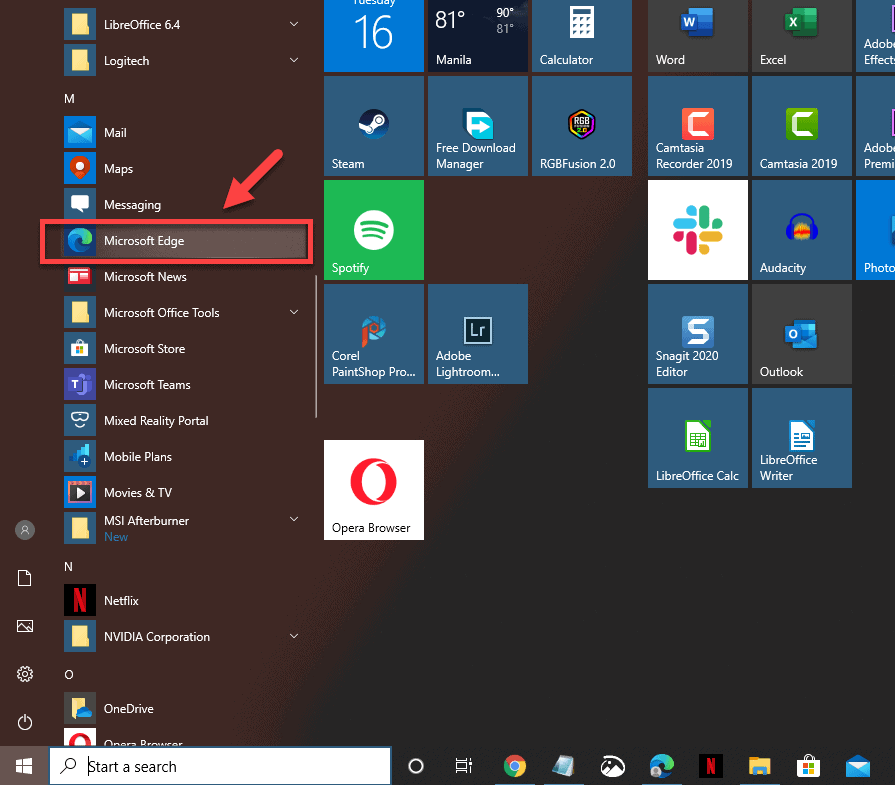Screen dimensions: 895x785
Task: Open Documents from the left rail
Action: pos(25,578)
